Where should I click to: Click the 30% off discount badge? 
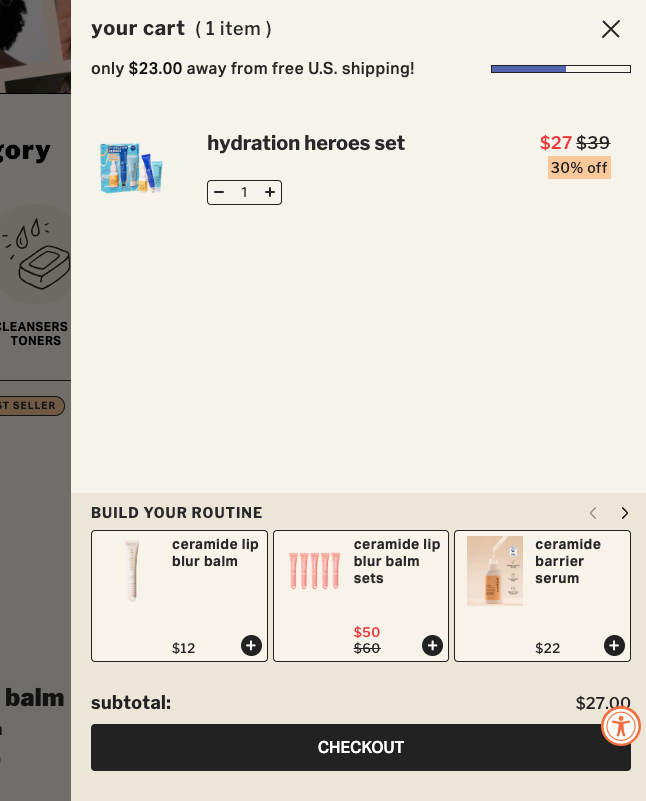pos(578,167)
